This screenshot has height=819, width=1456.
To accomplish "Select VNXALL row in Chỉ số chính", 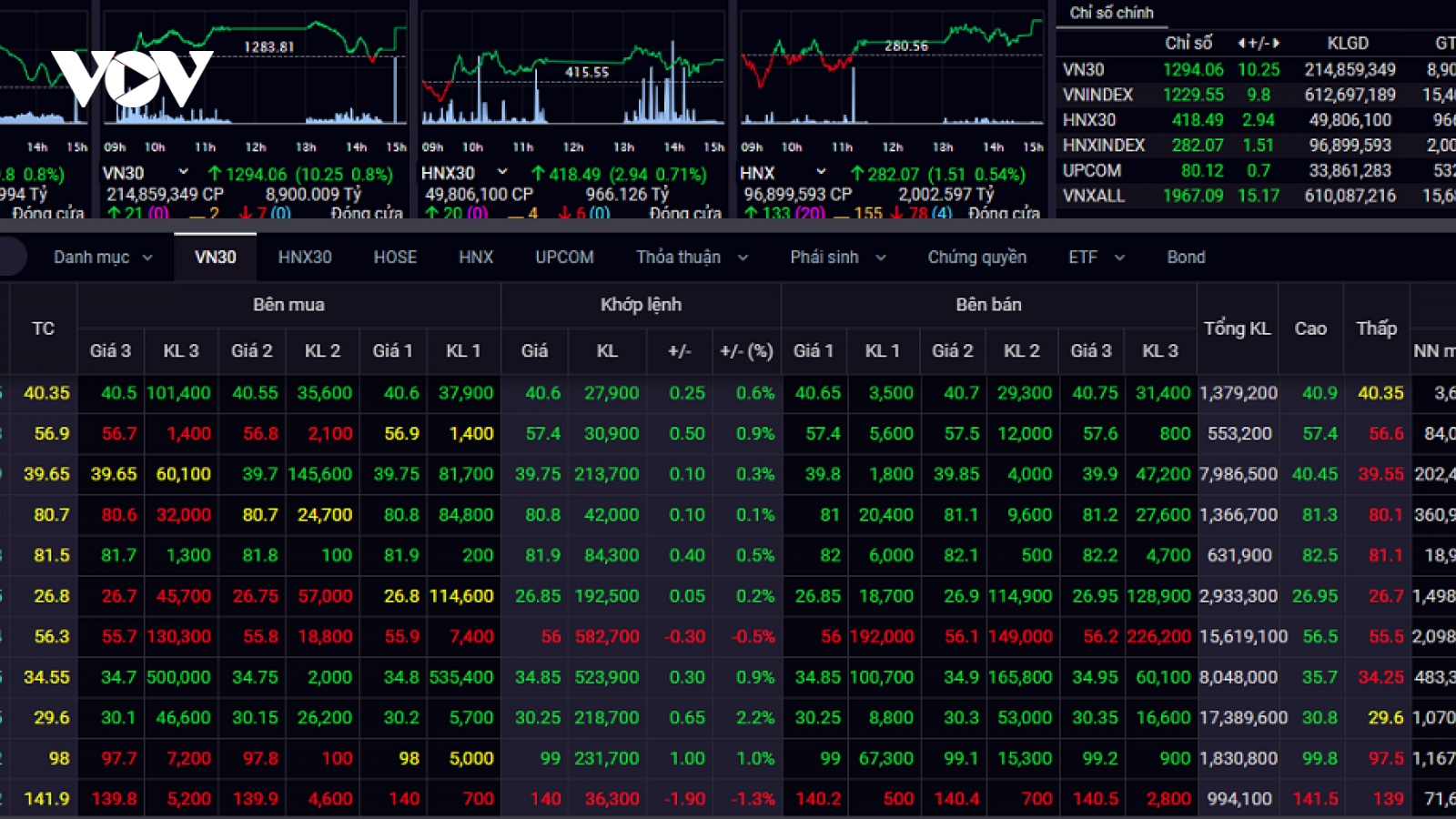I will (1256, 196).
